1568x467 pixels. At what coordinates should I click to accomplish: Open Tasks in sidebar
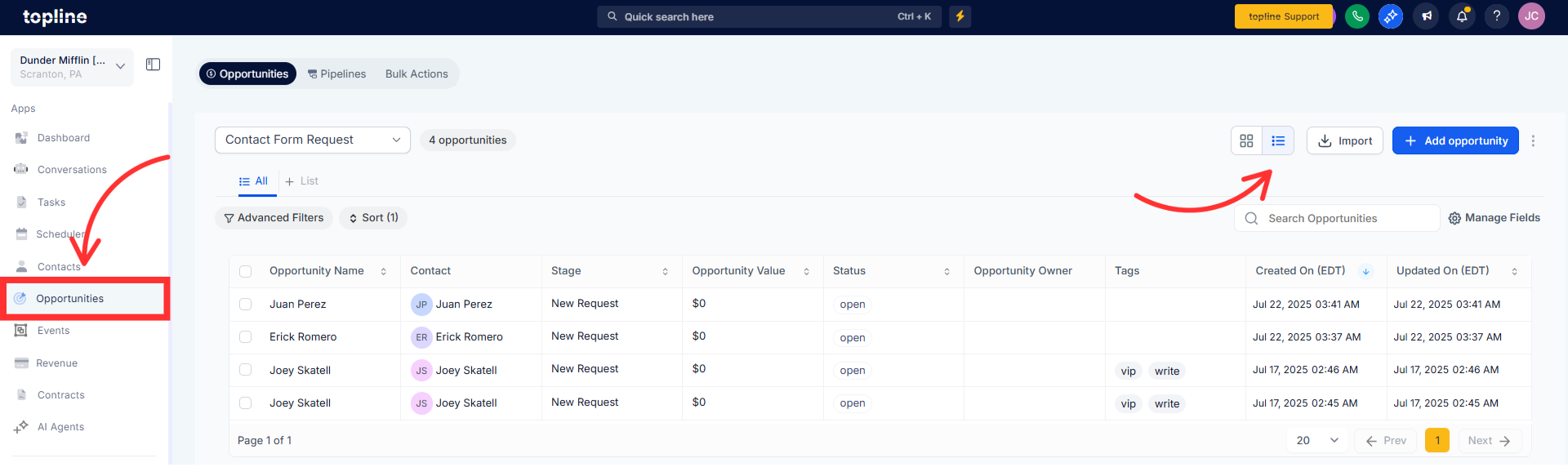click(x=51, y=202)
